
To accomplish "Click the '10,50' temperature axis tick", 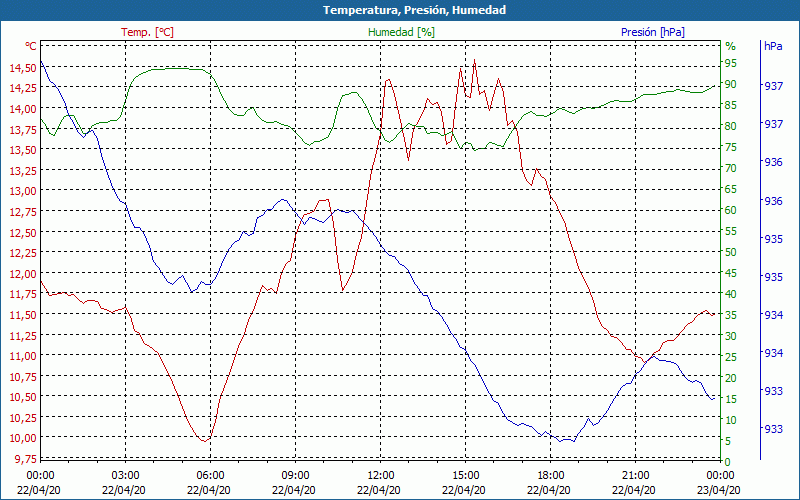I will [x=22, y=396].
